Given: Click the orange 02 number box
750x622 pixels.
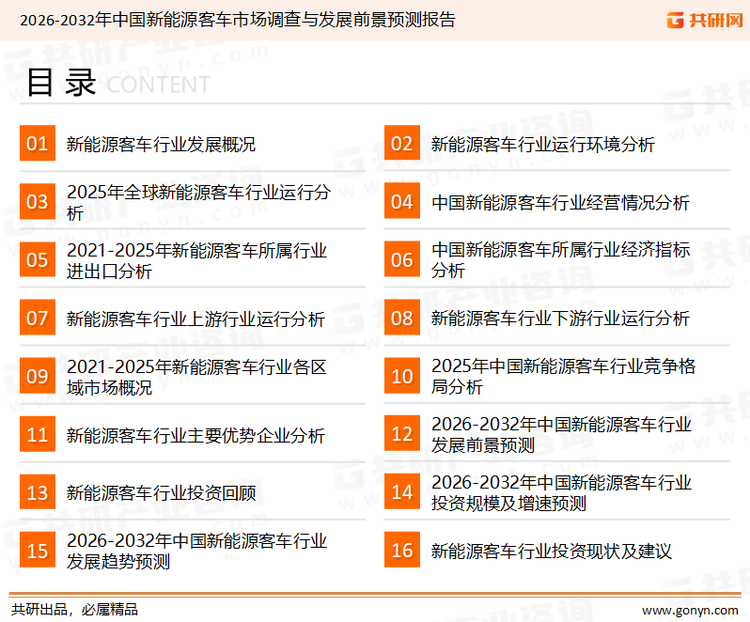Looking at the screenshot, I should (x=402, y=143).
